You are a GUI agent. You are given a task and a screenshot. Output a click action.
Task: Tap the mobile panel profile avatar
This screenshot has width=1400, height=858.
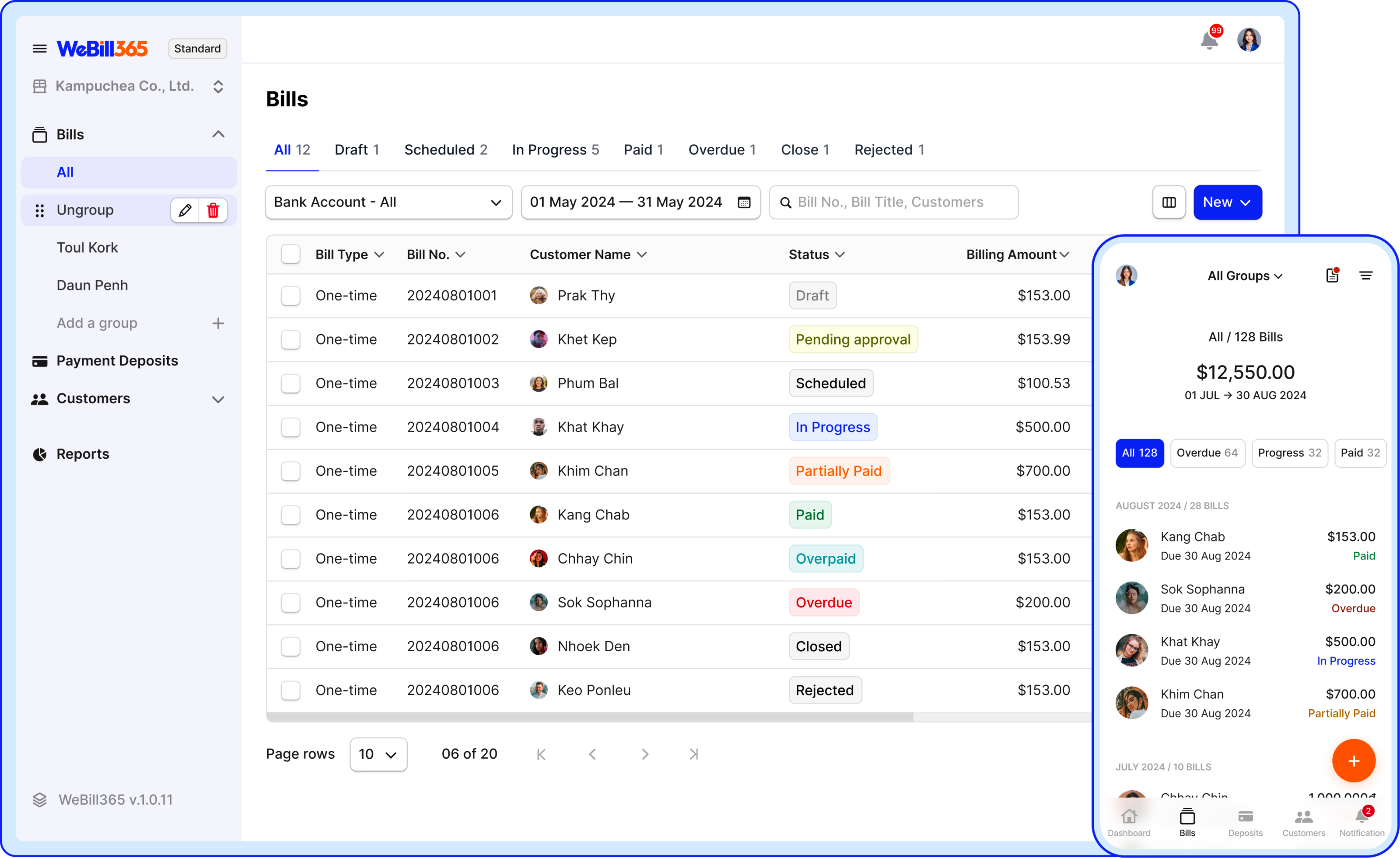click(x=1126, y=276)
